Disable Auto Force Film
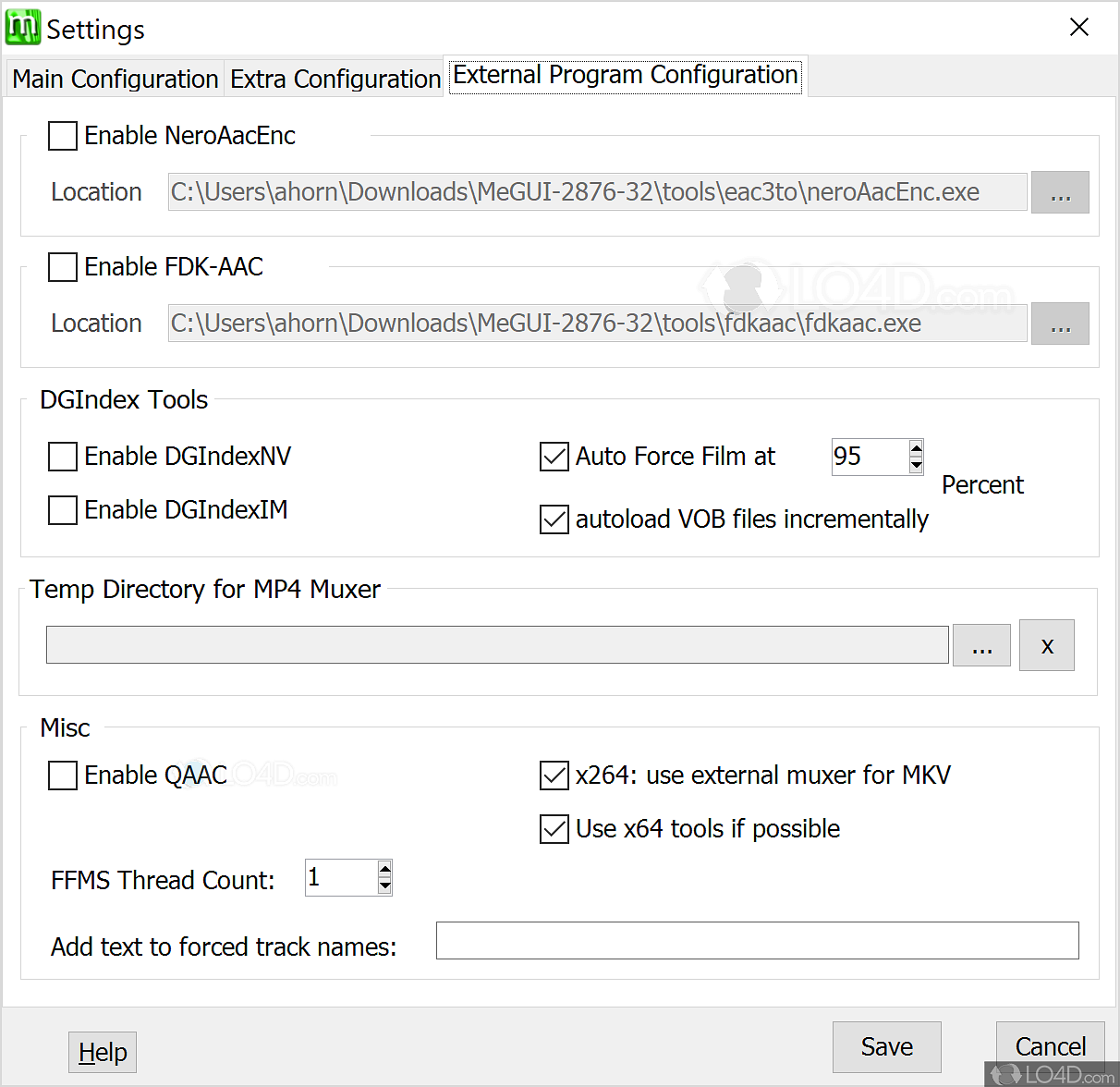The image size is (1120, 1087). coord(554,457)
